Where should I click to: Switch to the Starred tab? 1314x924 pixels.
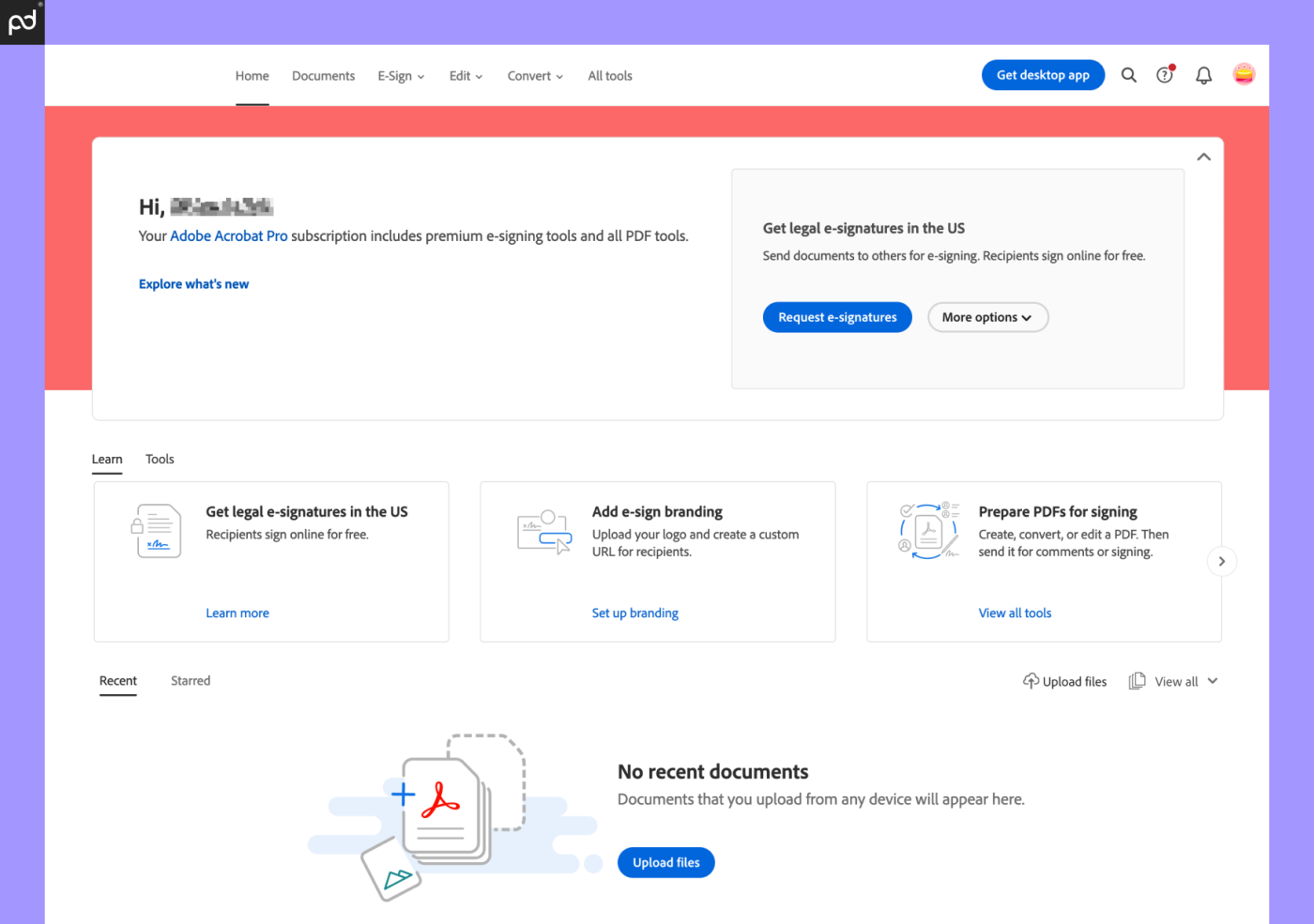pos(190,680)
